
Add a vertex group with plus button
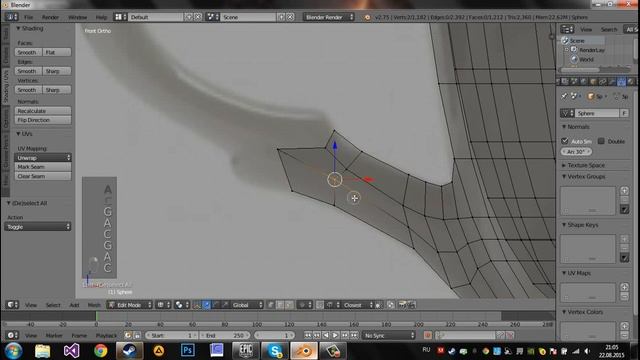click(624, 190)
